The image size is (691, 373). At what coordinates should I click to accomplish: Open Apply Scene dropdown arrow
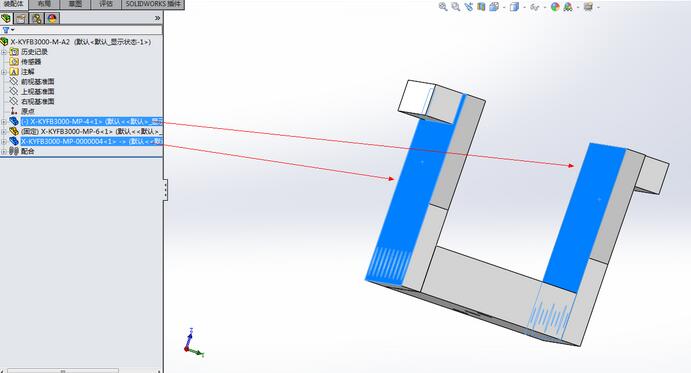pyautogui.click(x=578, y=7)
